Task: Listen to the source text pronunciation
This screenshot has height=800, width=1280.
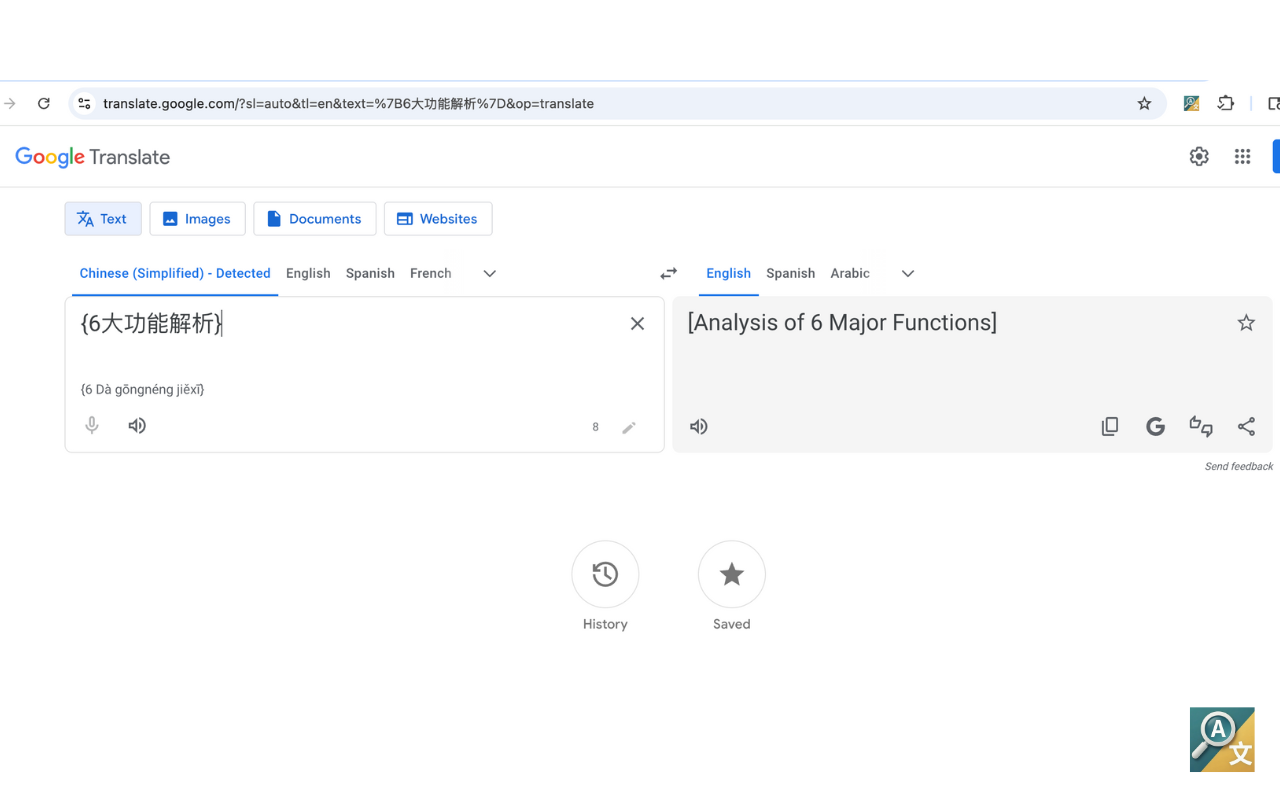Action: pos(137,425)
